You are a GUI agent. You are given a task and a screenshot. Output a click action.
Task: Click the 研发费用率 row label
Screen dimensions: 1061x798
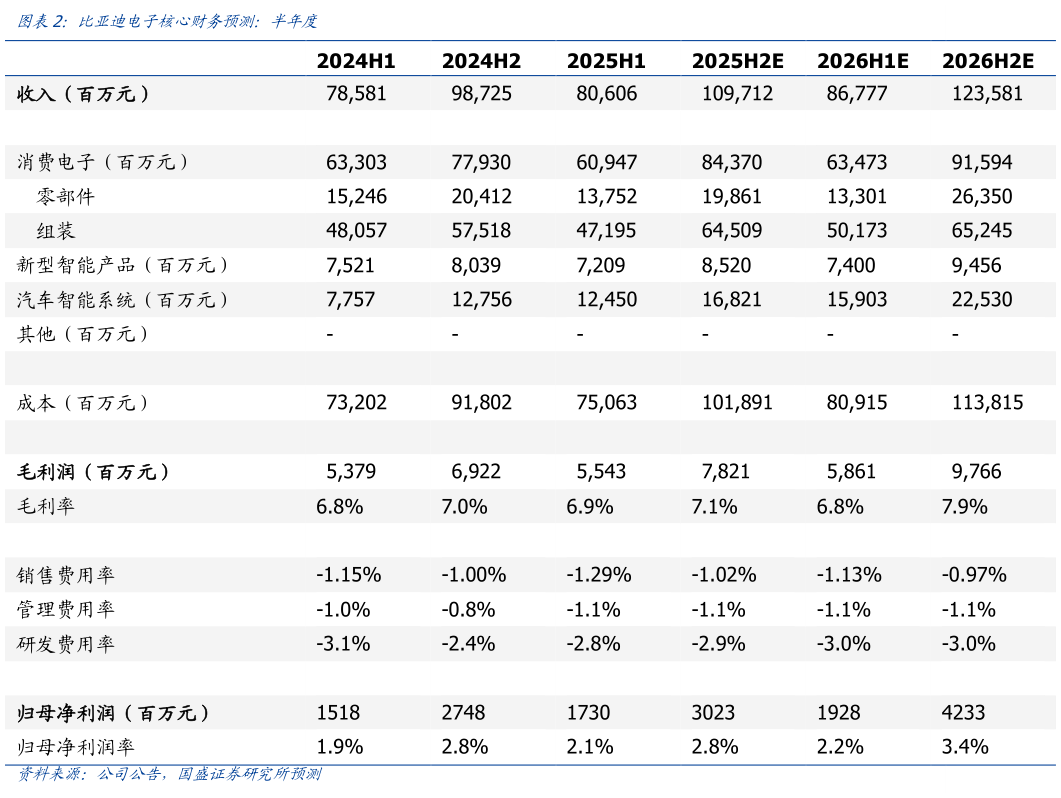pos(66,644)
